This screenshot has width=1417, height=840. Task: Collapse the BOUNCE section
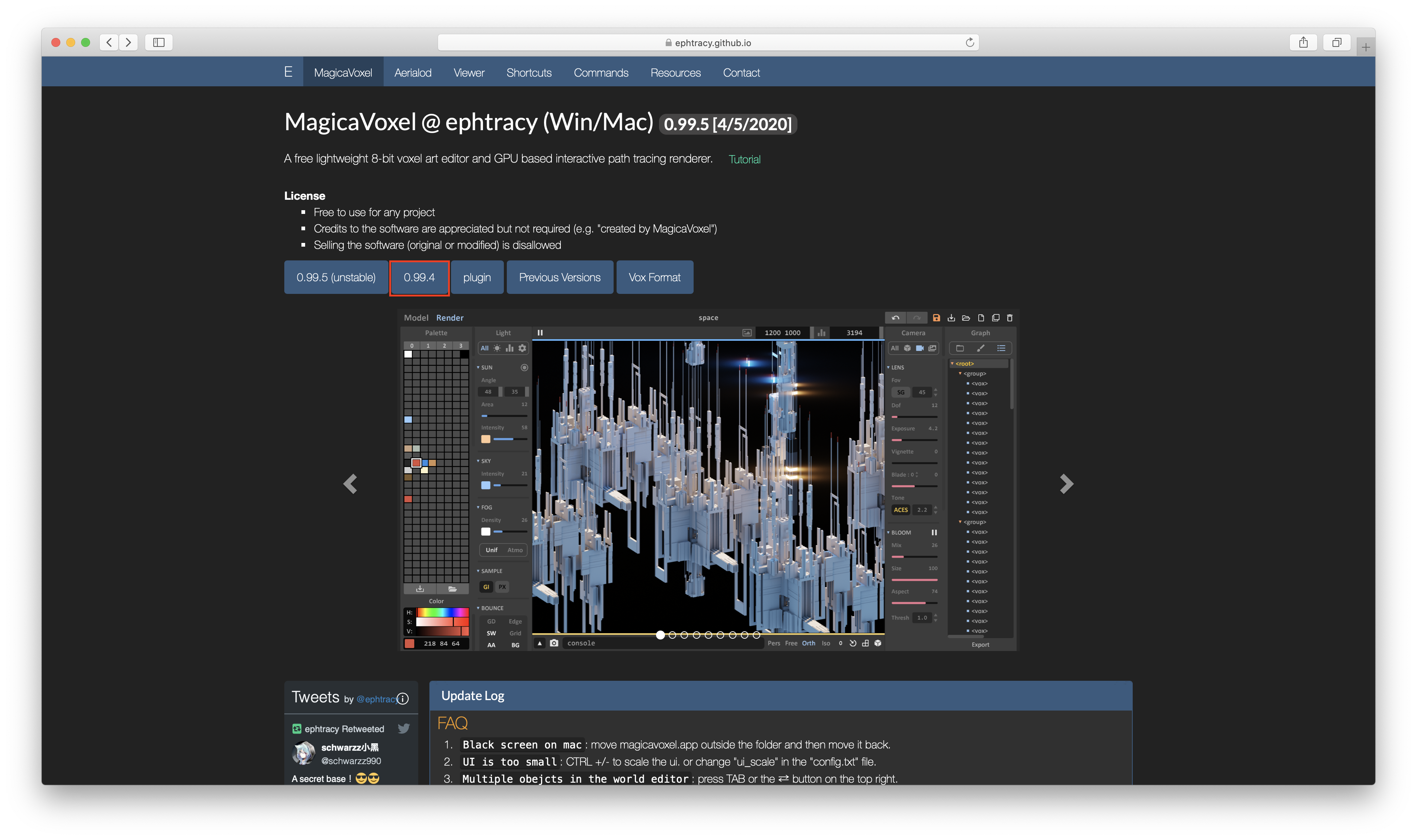[478, 608]
